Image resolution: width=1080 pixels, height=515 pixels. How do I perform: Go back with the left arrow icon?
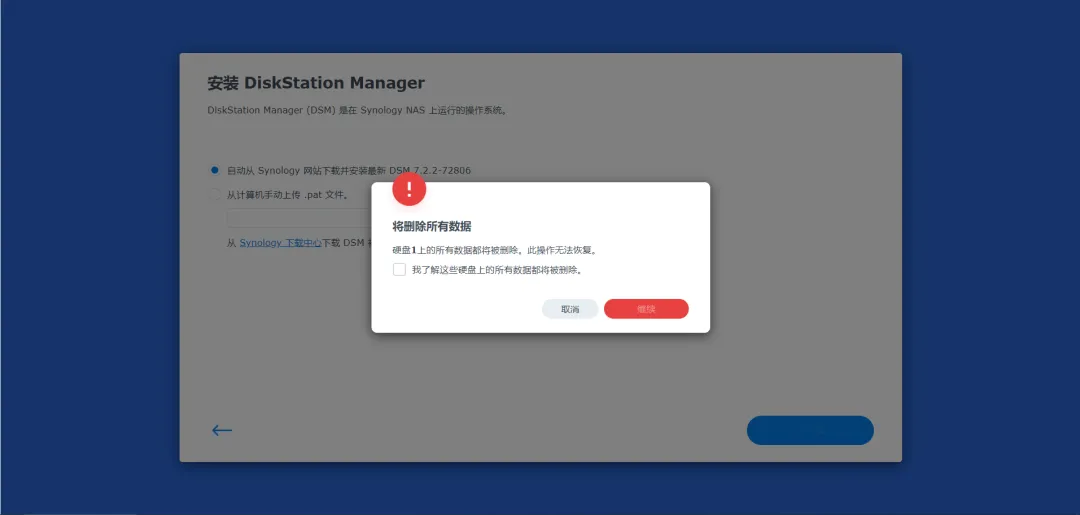222,430
